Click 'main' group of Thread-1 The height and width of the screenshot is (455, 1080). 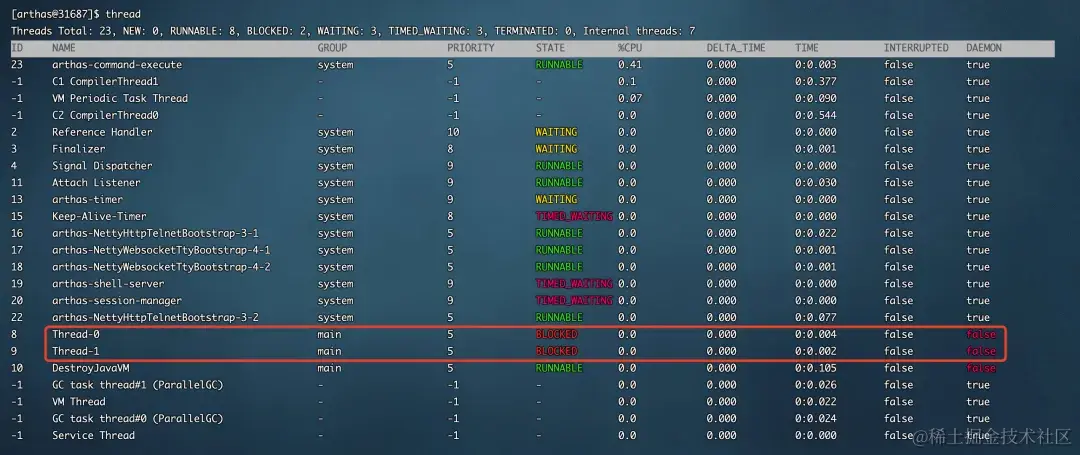click(x=329, y=351)
